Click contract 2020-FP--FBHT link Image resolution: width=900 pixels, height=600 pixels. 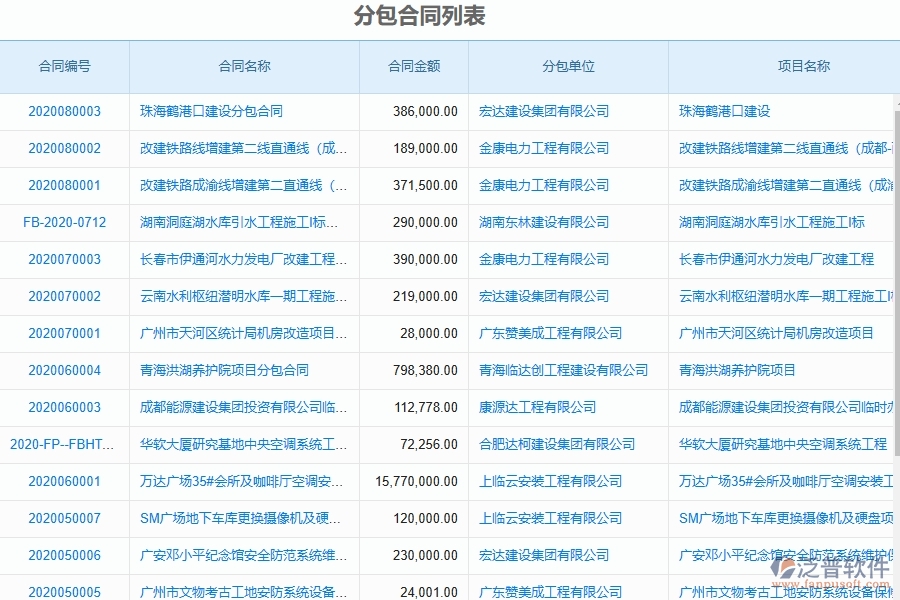[63, 445]
